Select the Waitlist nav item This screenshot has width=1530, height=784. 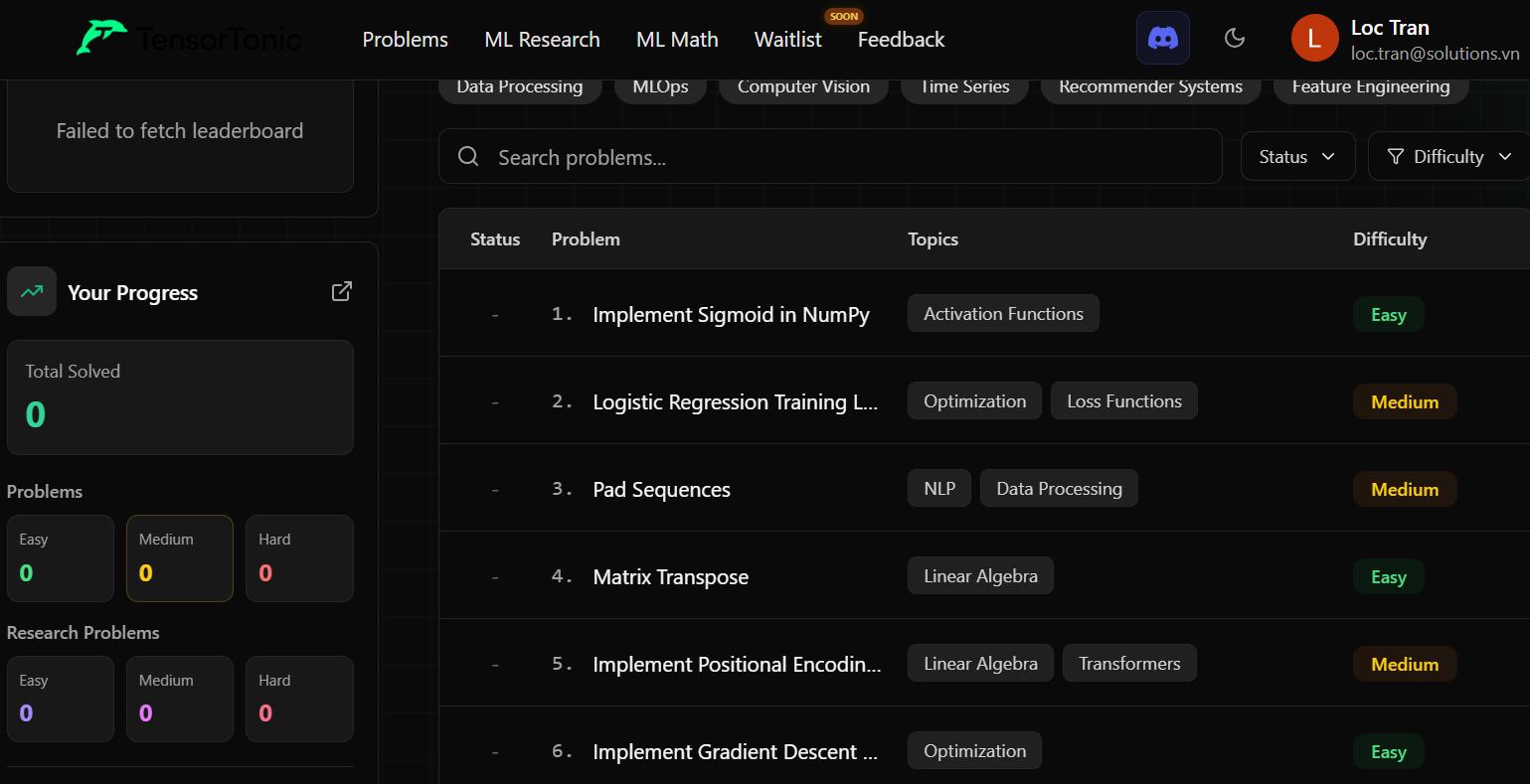787,40
